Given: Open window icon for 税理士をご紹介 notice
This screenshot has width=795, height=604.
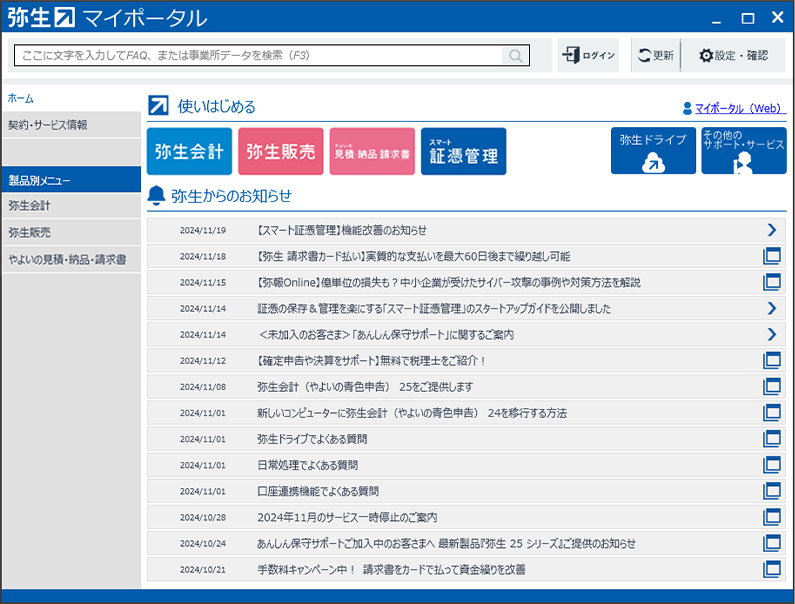Looking at the screenshot, I should point(772,361).
